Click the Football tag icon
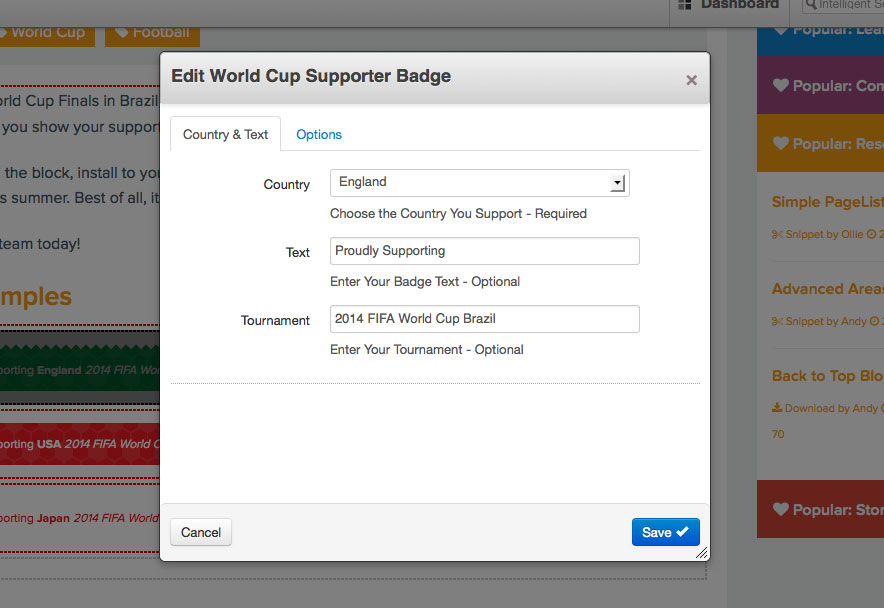Image resolution: width=884 pixels, height=608 pixels. click(x=121, y=32)
